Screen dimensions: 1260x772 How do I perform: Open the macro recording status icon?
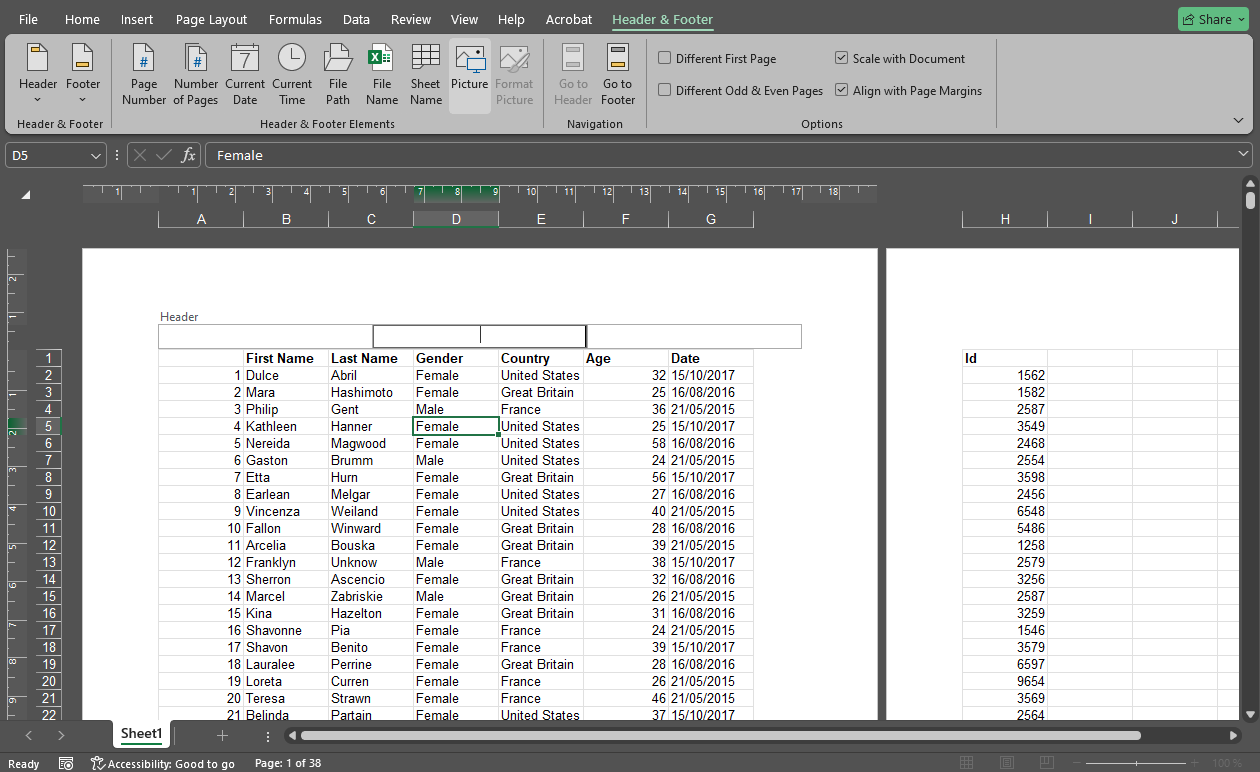click(66, 763)
